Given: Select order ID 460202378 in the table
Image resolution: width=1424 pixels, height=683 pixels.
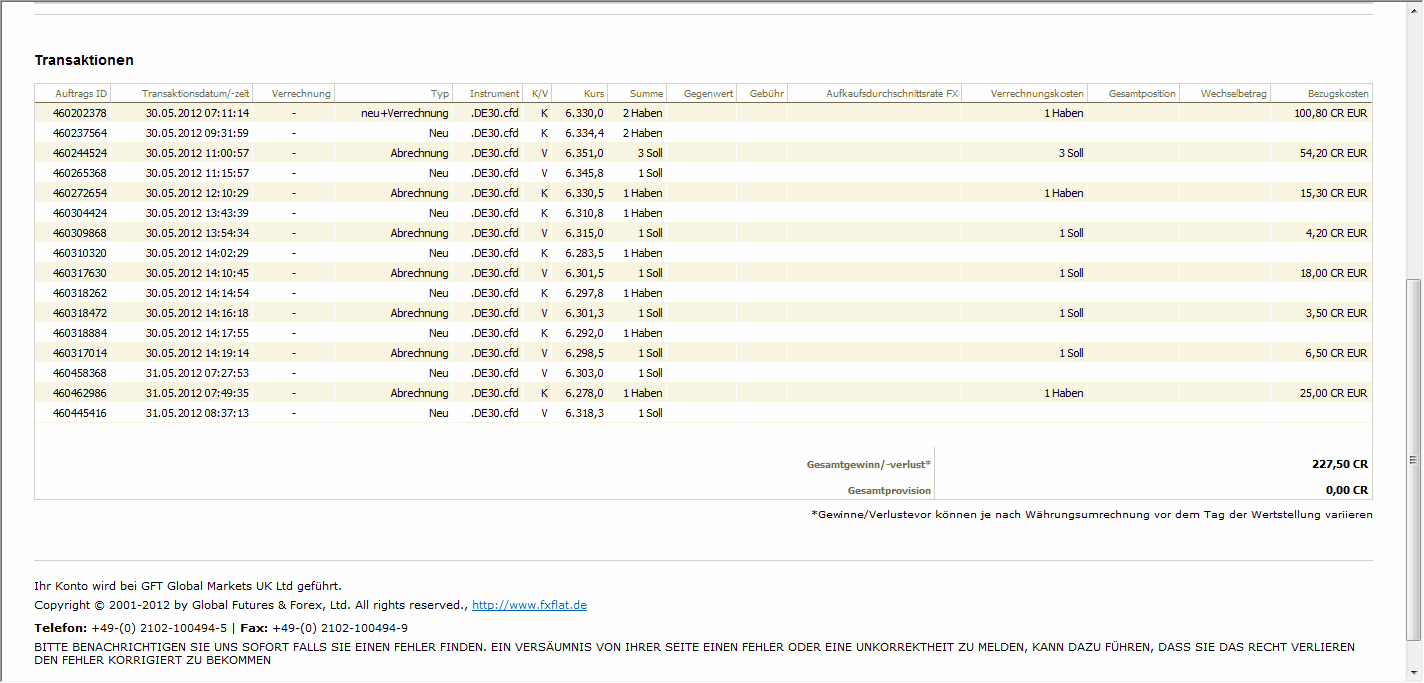Looking at the screenshot, I should [x=80, y=113].
